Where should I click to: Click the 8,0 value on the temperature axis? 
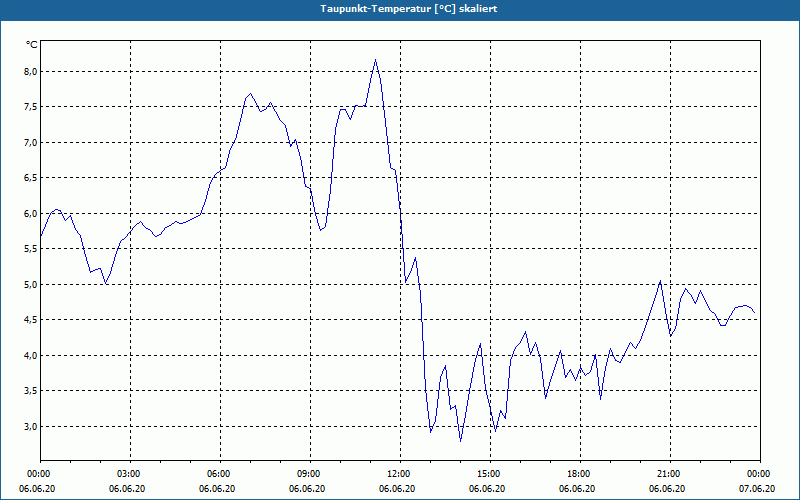pos(32,71)
